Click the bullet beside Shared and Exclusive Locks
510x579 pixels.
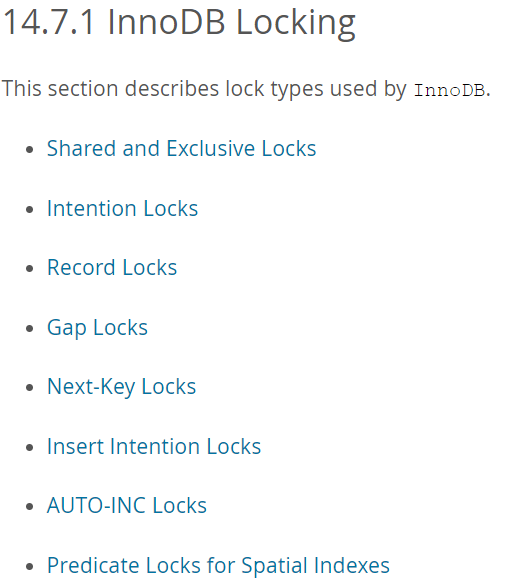[x=30, y=150]
